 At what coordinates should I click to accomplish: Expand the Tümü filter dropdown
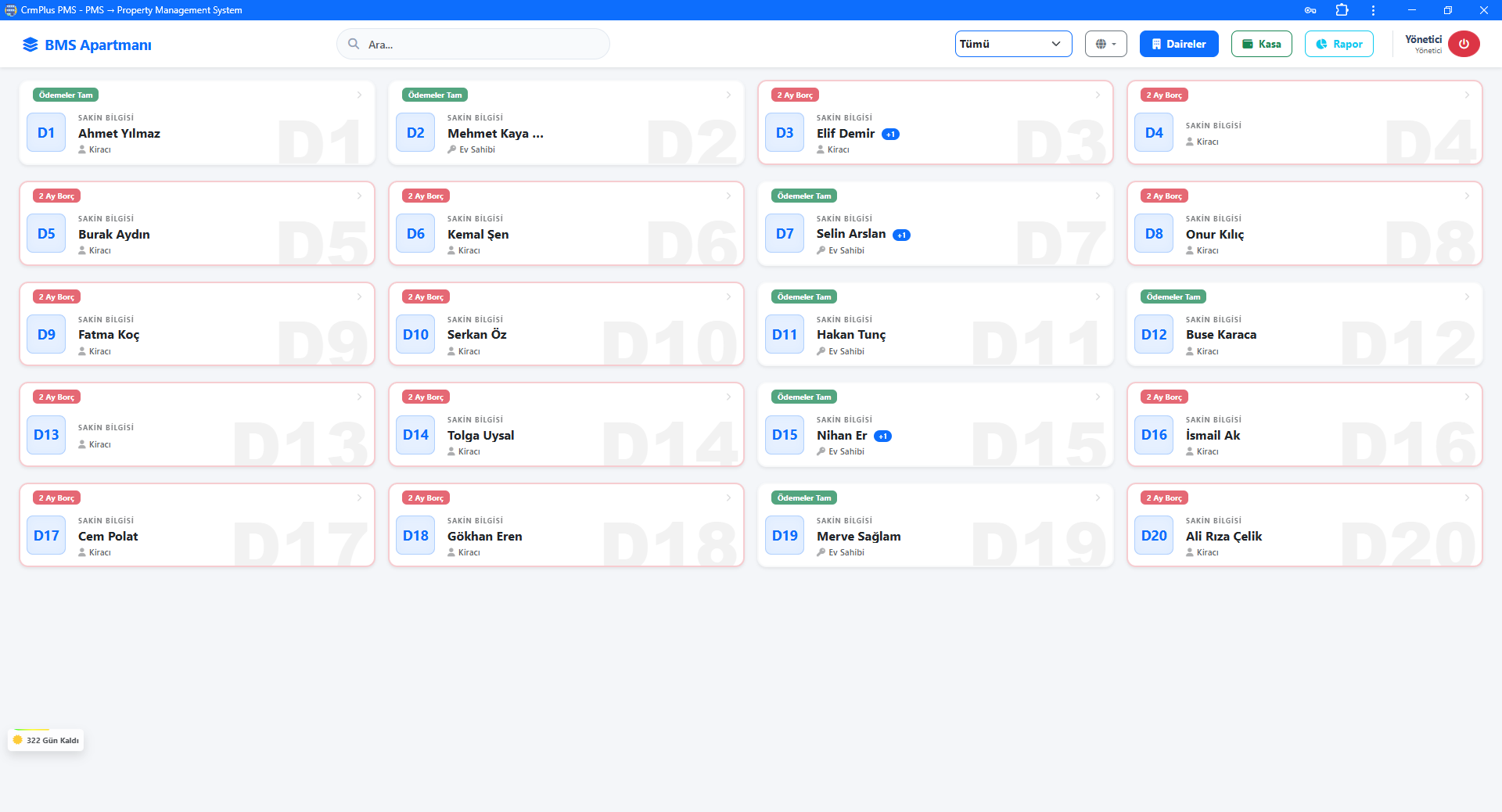[1013, 44]
